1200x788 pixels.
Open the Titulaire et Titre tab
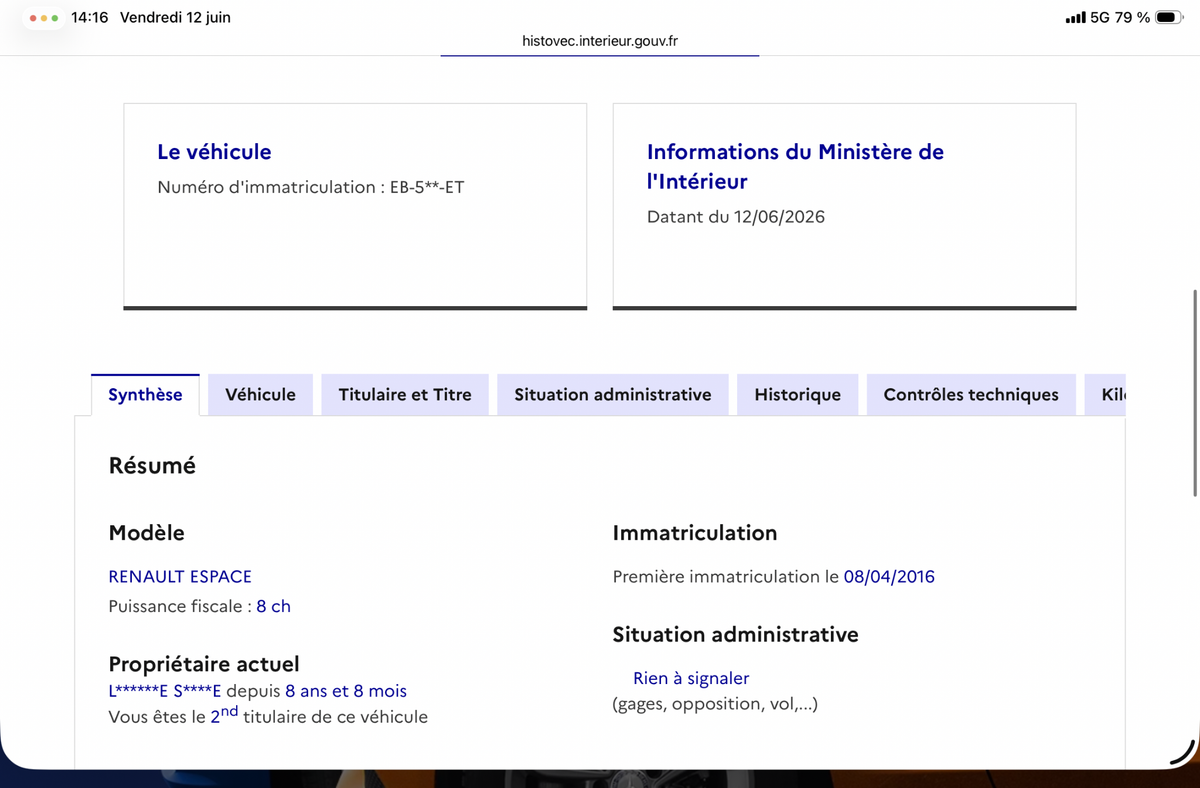405,394
